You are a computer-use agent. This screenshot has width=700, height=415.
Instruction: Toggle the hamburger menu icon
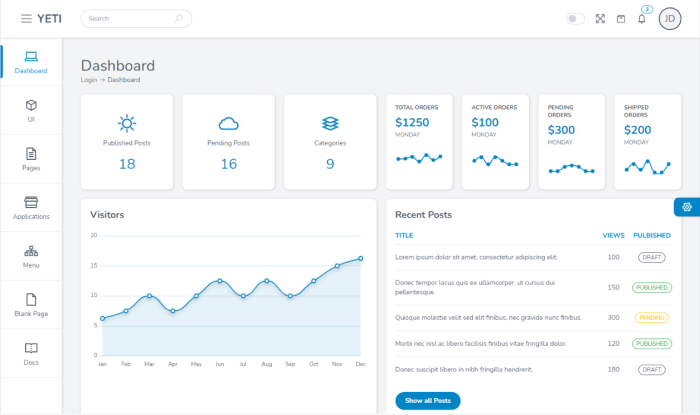tap(26, 19)
